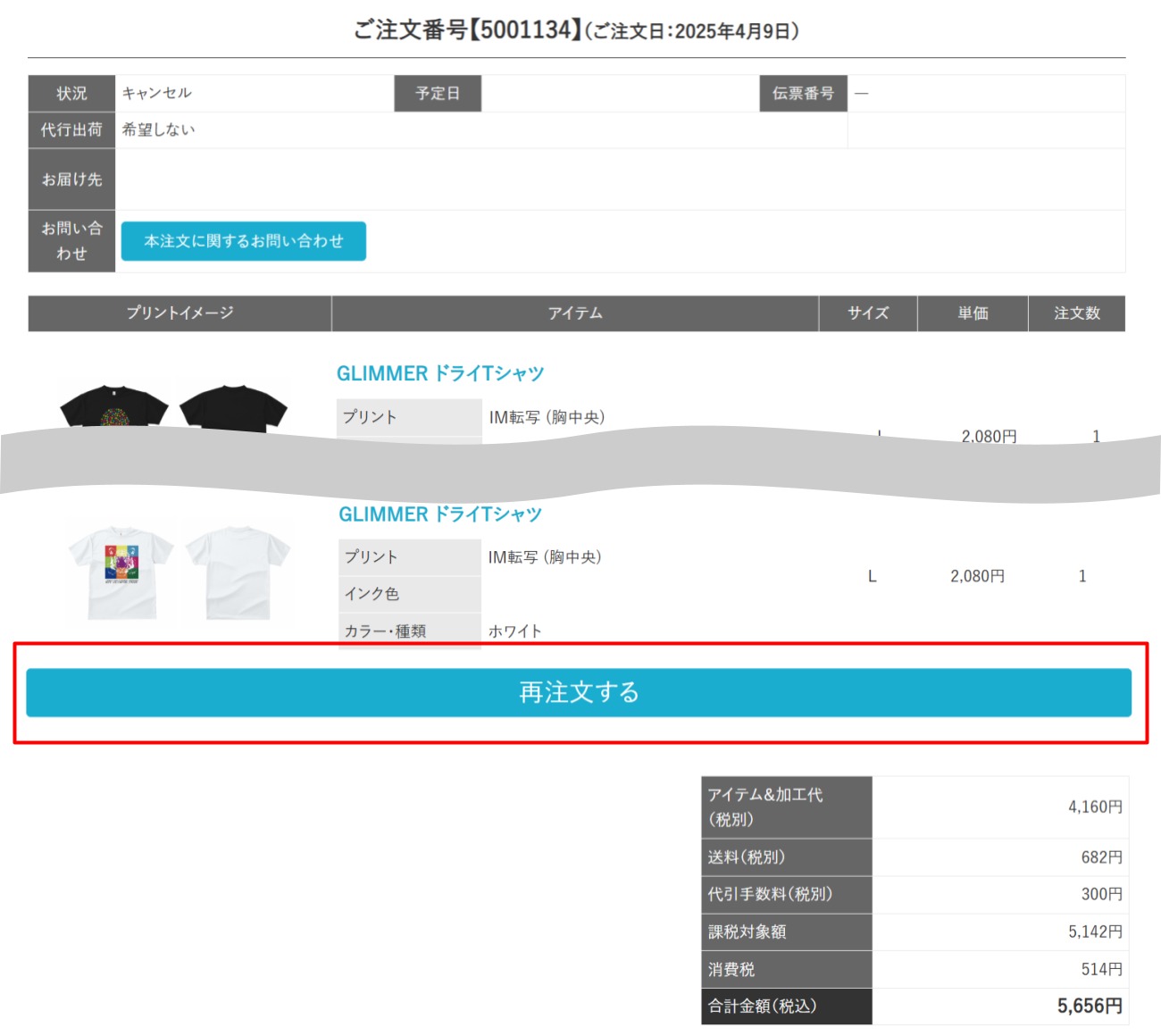The image size is (1161, 1036).
Task: Click the 注文数 column header
Action: click(1077, 313)
